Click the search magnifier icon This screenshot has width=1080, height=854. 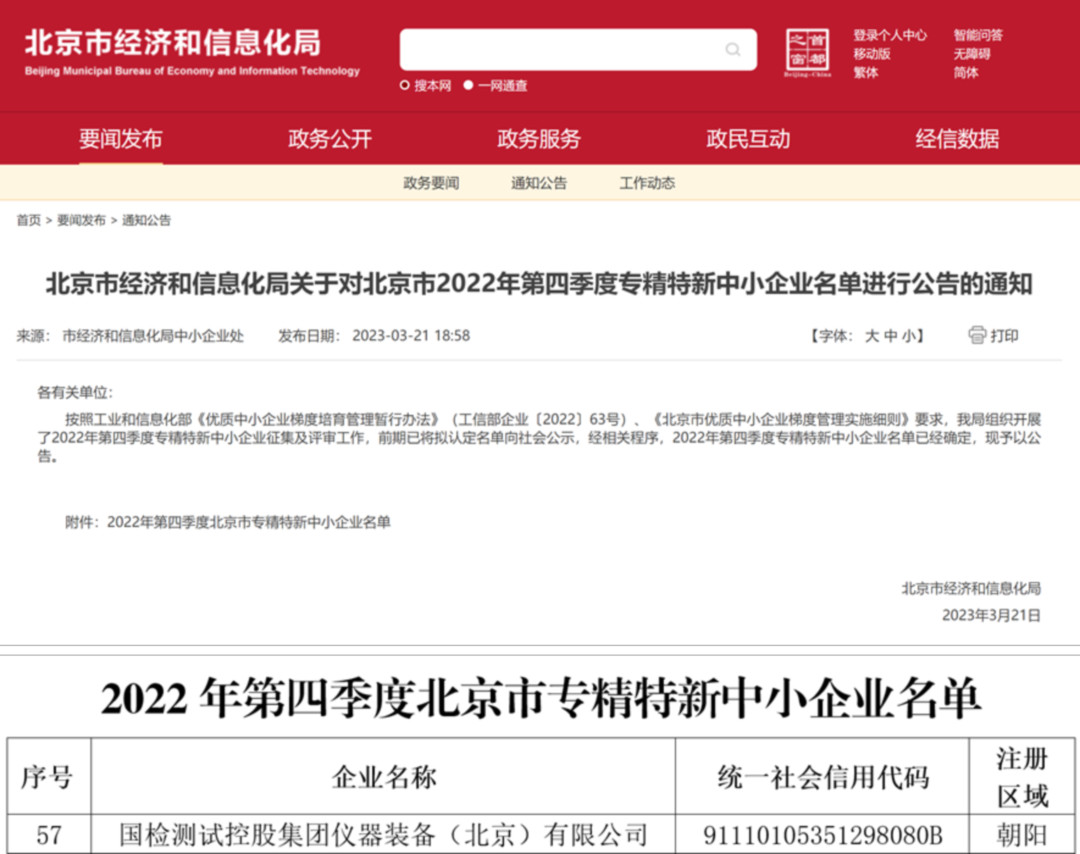733,49
